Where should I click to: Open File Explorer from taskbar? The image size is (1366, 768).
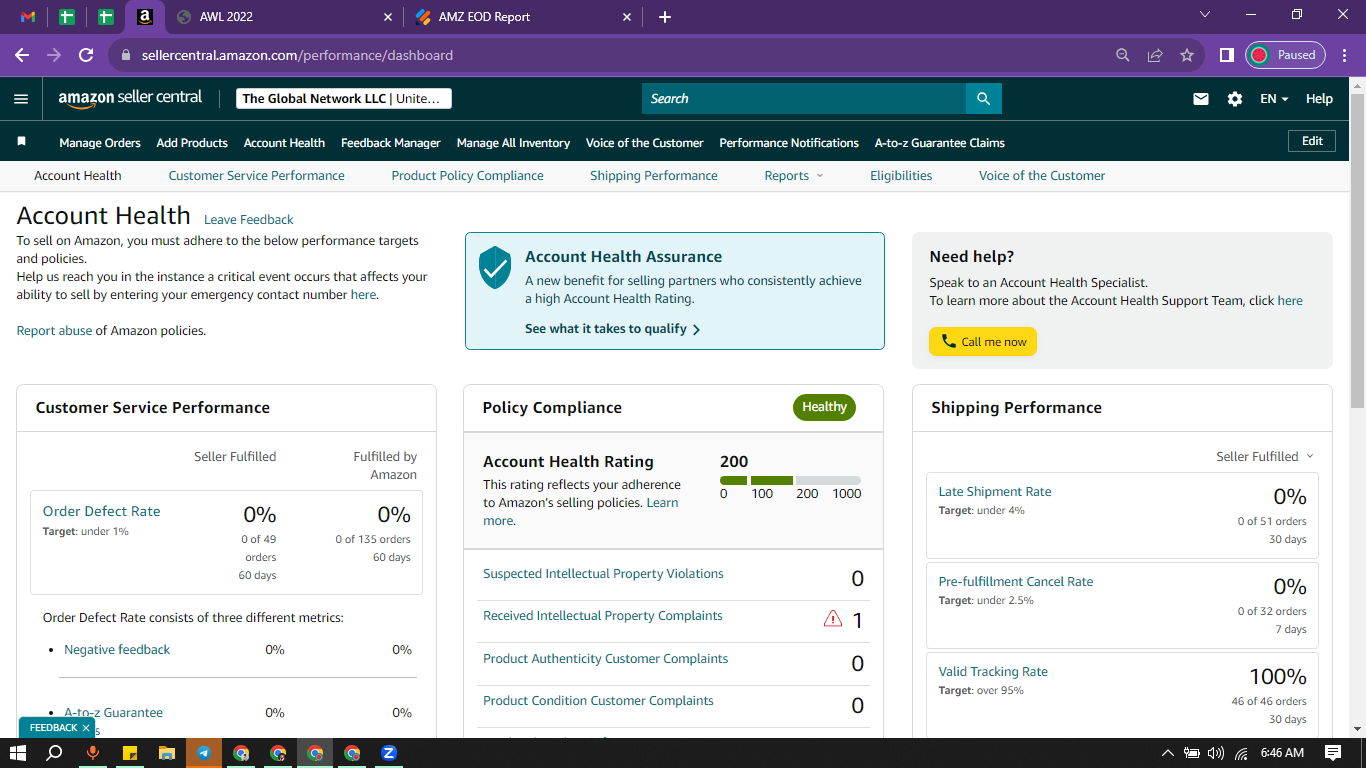click(167, 753)
